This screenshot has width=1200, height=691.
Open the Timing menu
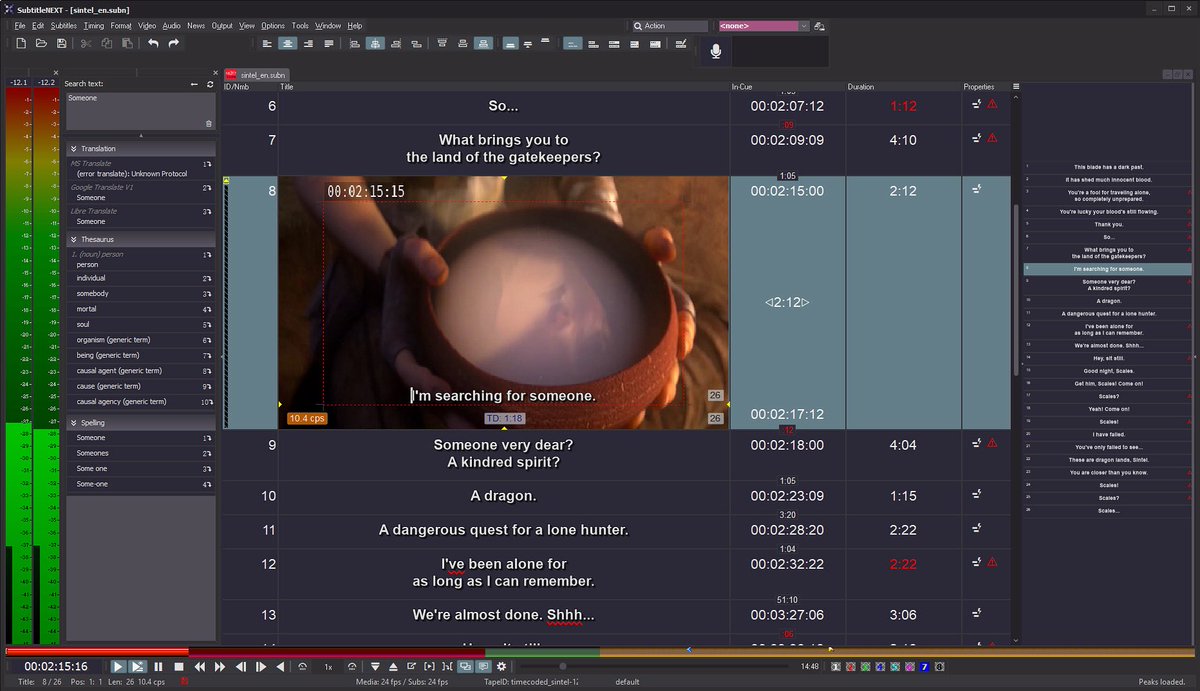94,25
